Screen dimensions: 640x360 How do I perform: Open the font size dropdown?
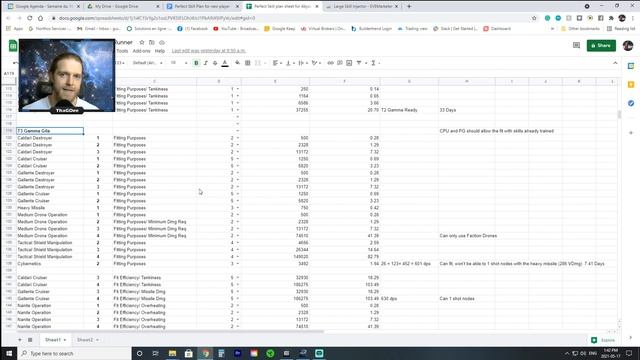coord(179,63)
